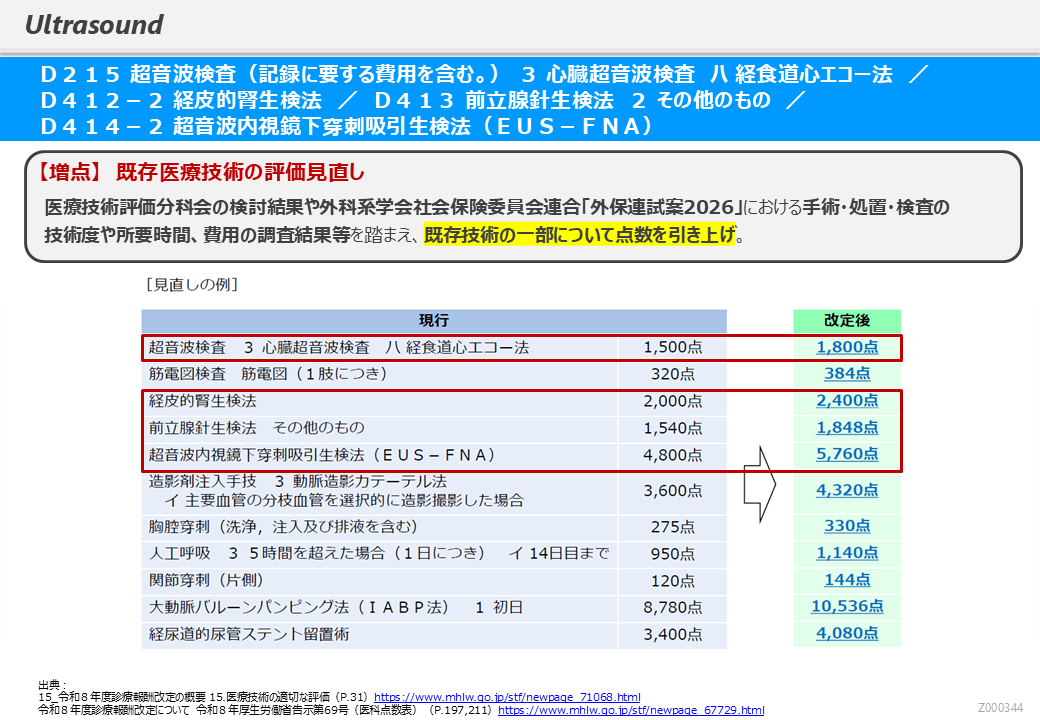Image resolution: width=1040 pixels, height=720 pixels.
Task: Open the 4,320点 link for 造影剤注入手技
Action: pyautogui.click(x=847, y=490)
